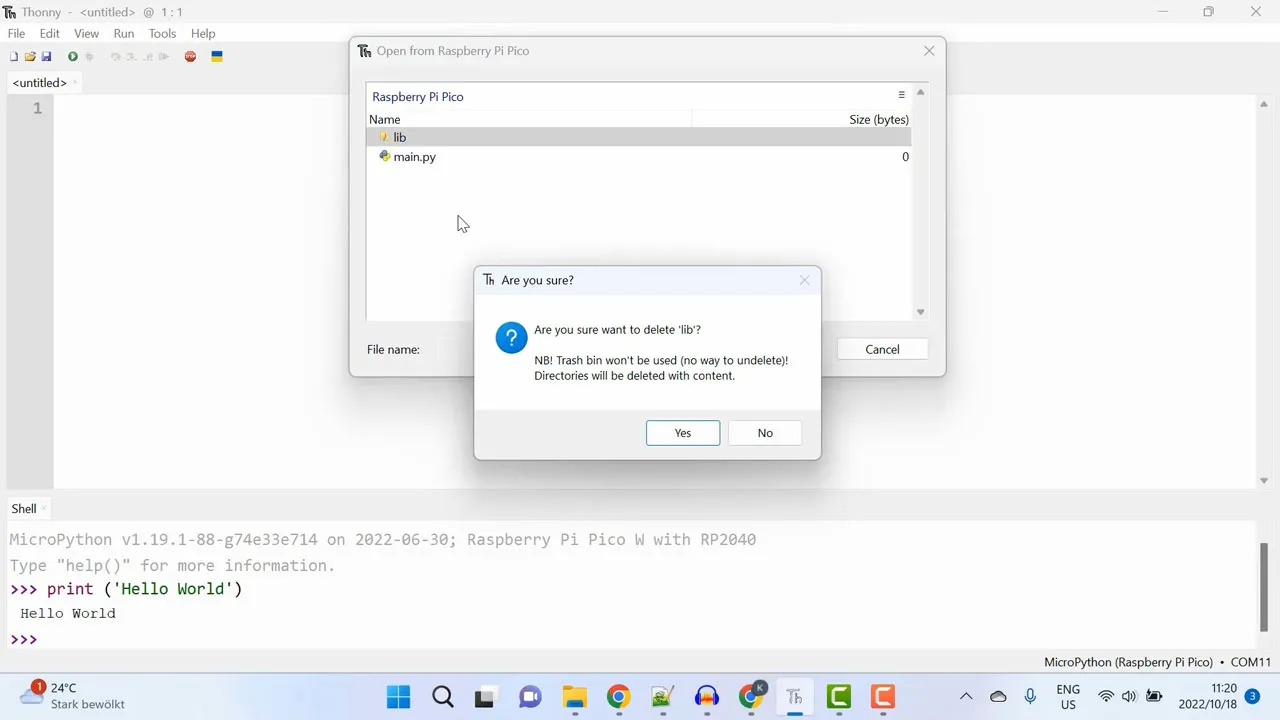The height and width of the screenshot is (720, 1280).
Task: Click the Audacity headphones taskbar icon
Action: [x=706, y=696]
